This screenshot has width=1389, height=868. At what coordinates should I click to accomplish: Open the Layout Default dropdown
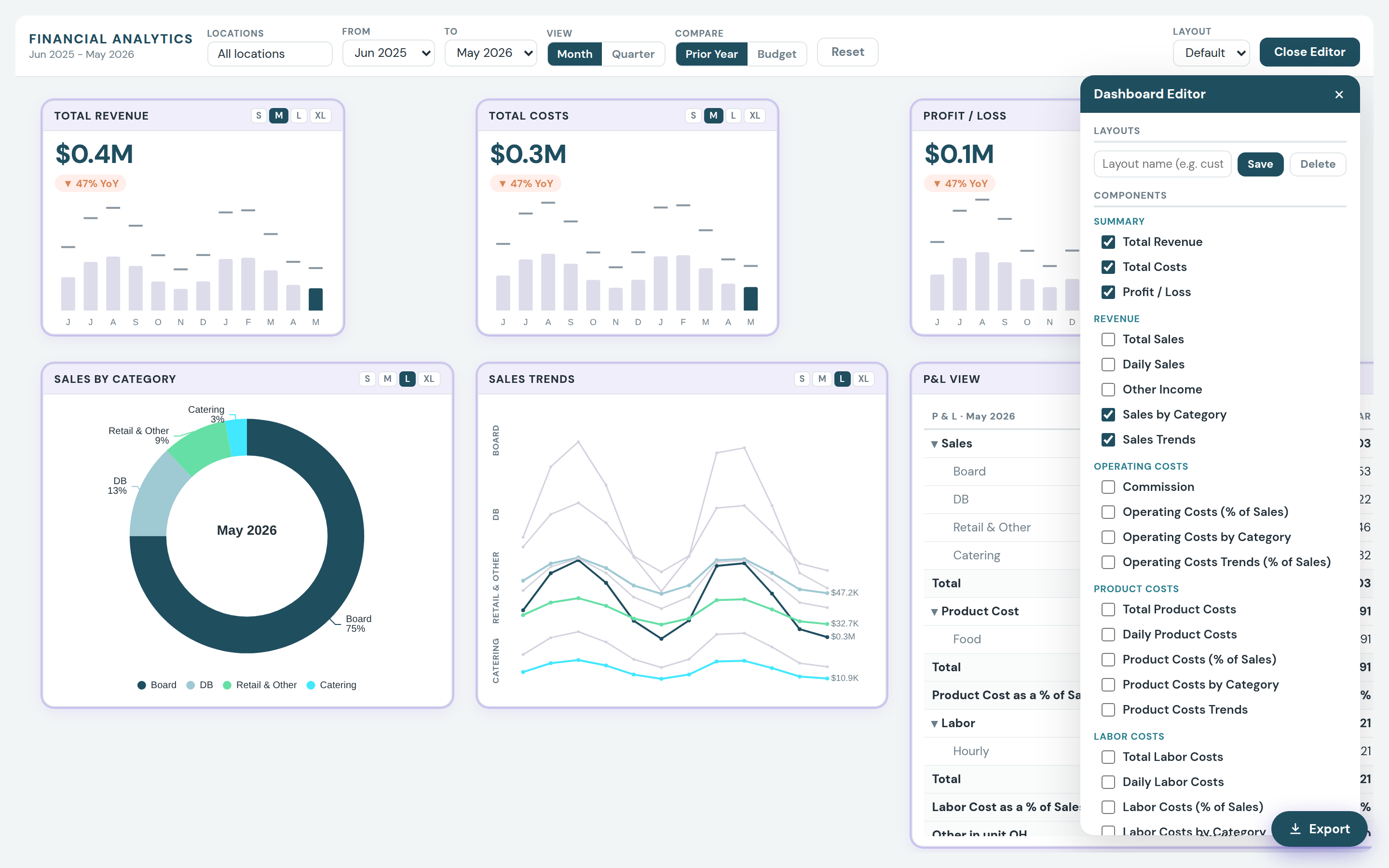pos(1211,53)
